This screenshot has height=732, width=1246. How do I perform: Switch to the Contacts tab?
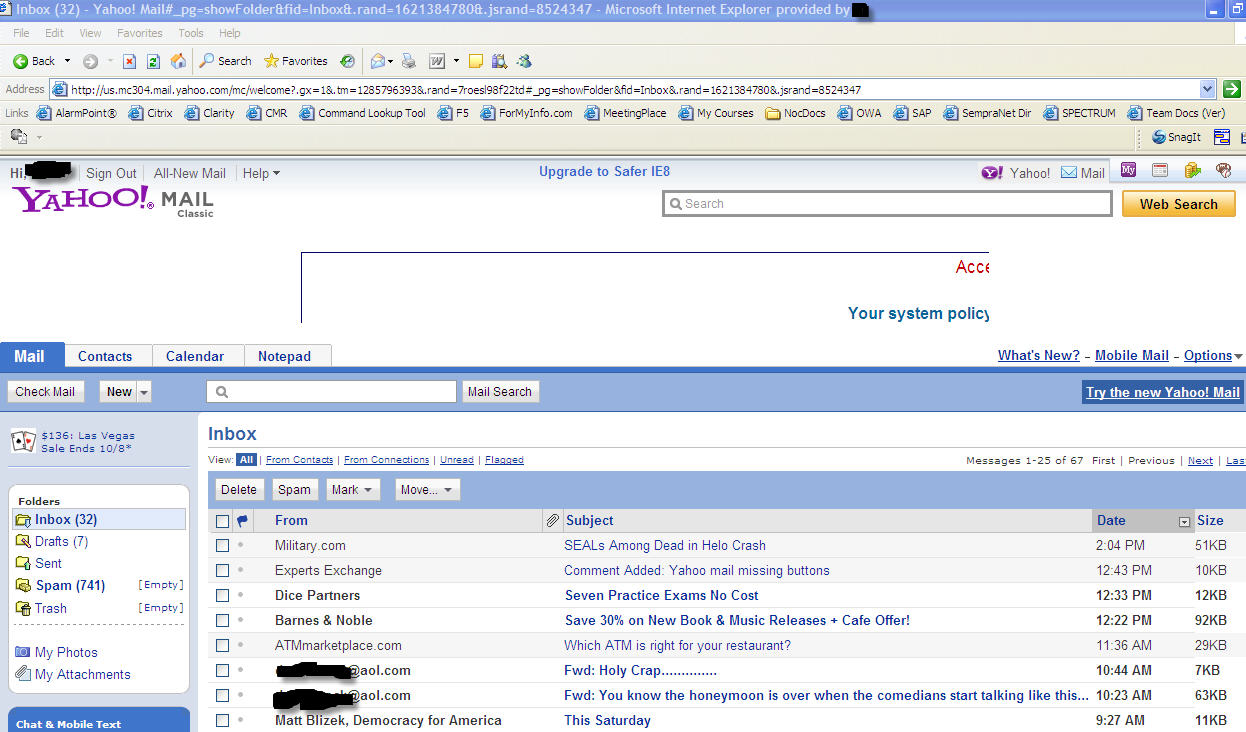point(105,356)
